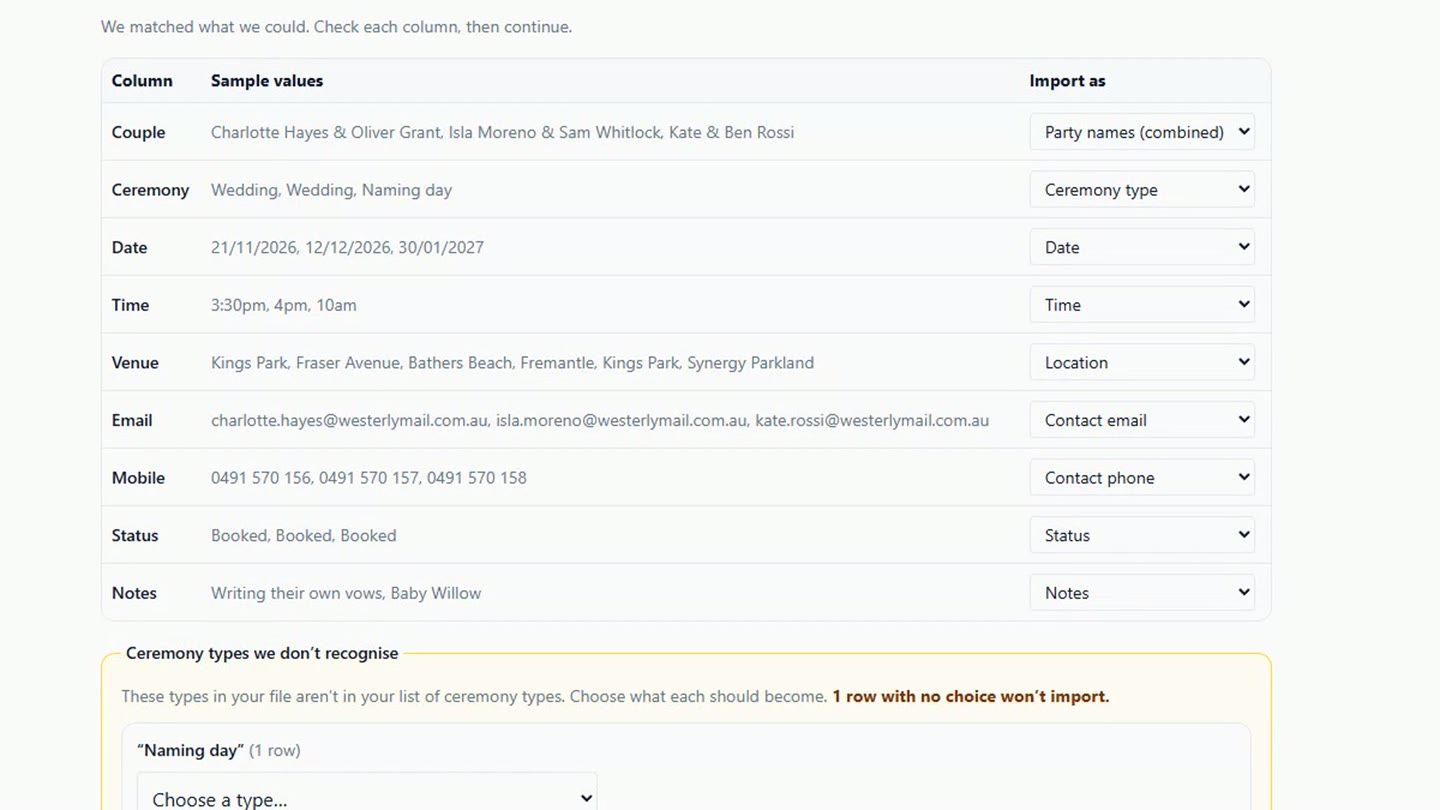
Task: Click email samples starting 'charlotte.hayes@westerlymail.com.au'
Action: [x=600, y=420]
